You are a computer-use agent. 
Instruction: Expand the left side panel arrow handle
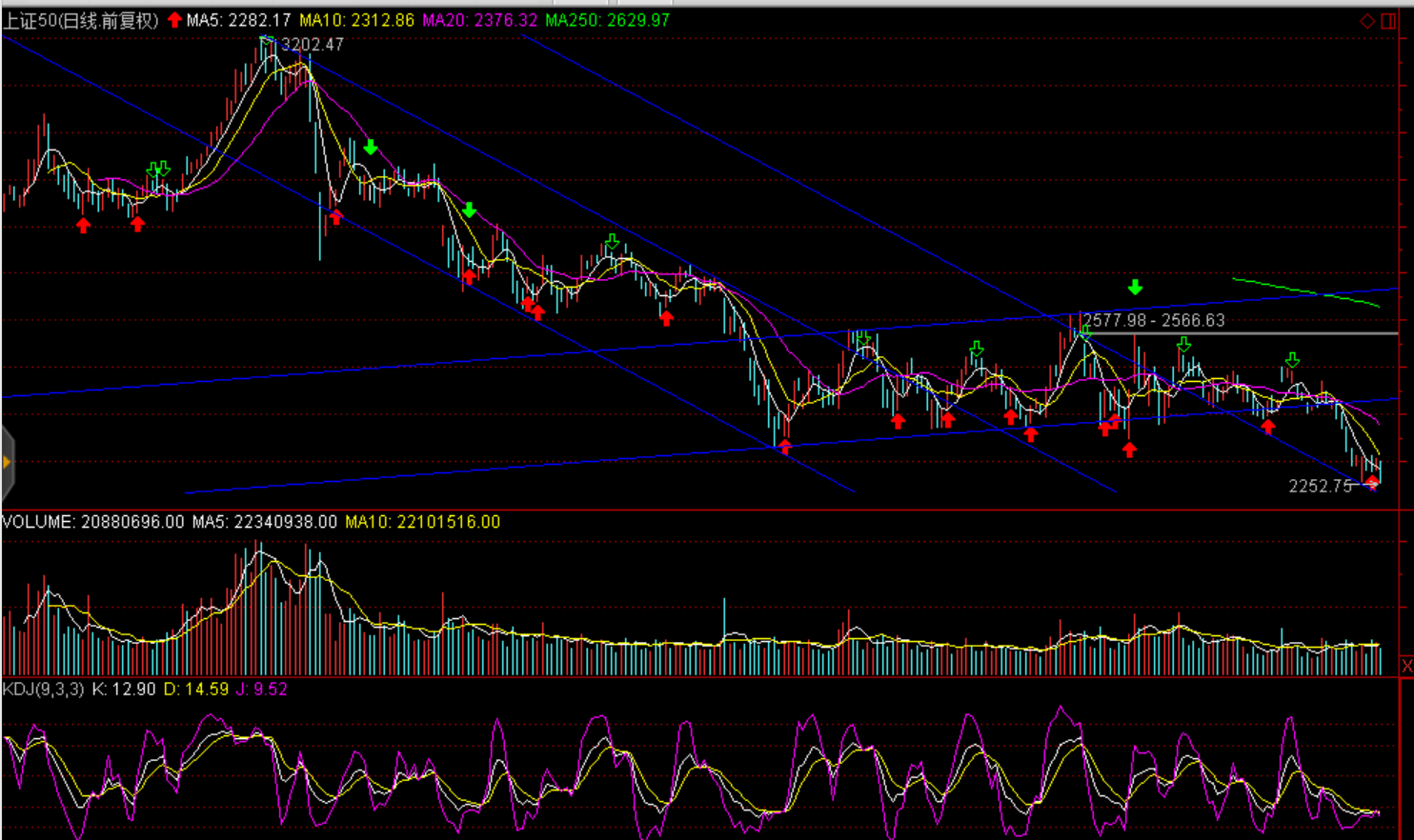7,463
